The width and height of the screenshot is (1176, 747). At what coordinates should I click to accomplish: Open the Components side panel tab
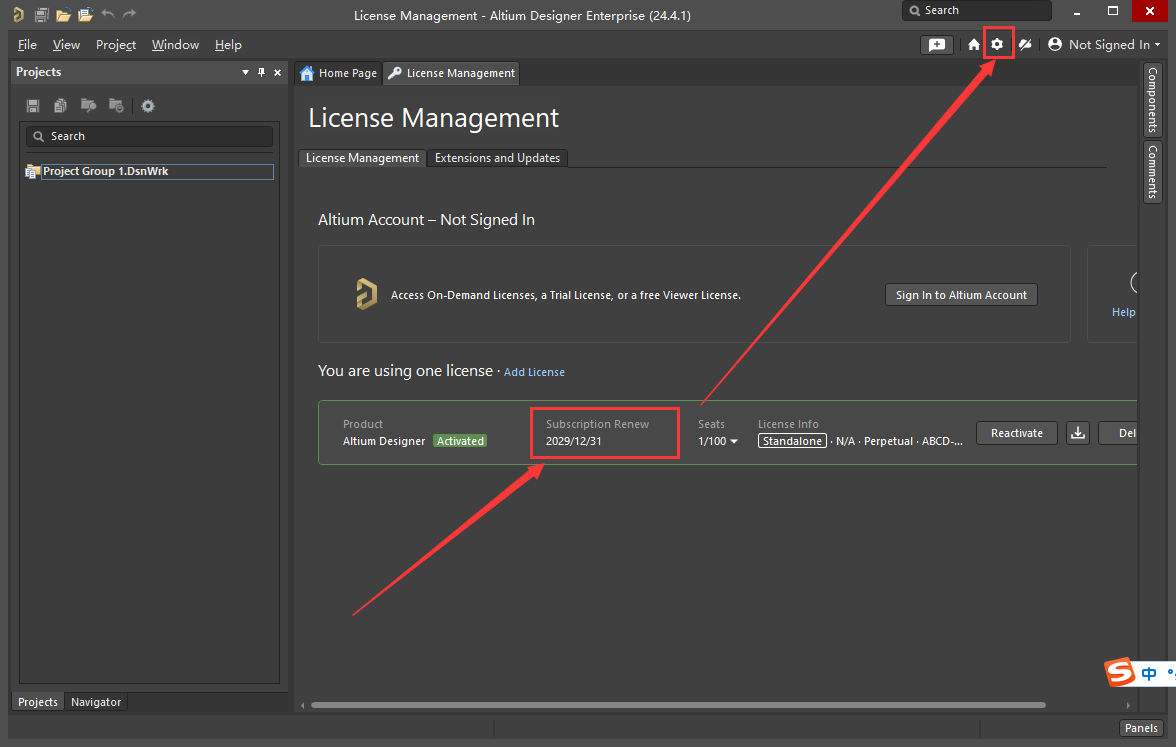(1152, 100)
